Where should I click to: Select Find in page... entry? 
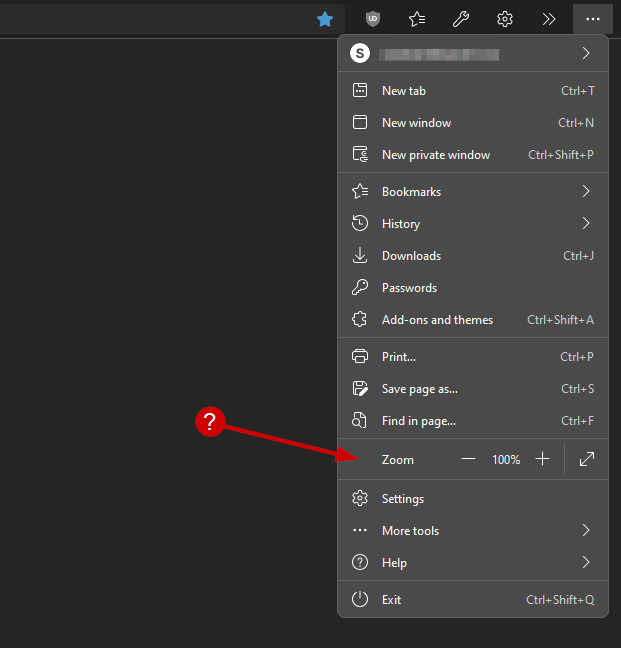[x=473, y=421]
